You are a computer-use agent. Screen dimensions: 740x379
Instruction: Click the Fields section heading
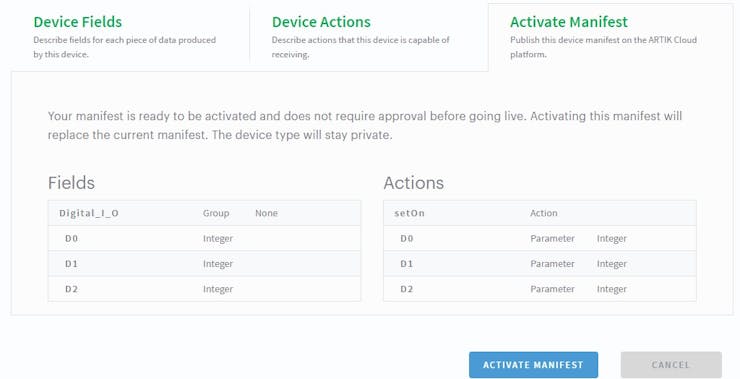pyautogui.click(x=71, y=183)
